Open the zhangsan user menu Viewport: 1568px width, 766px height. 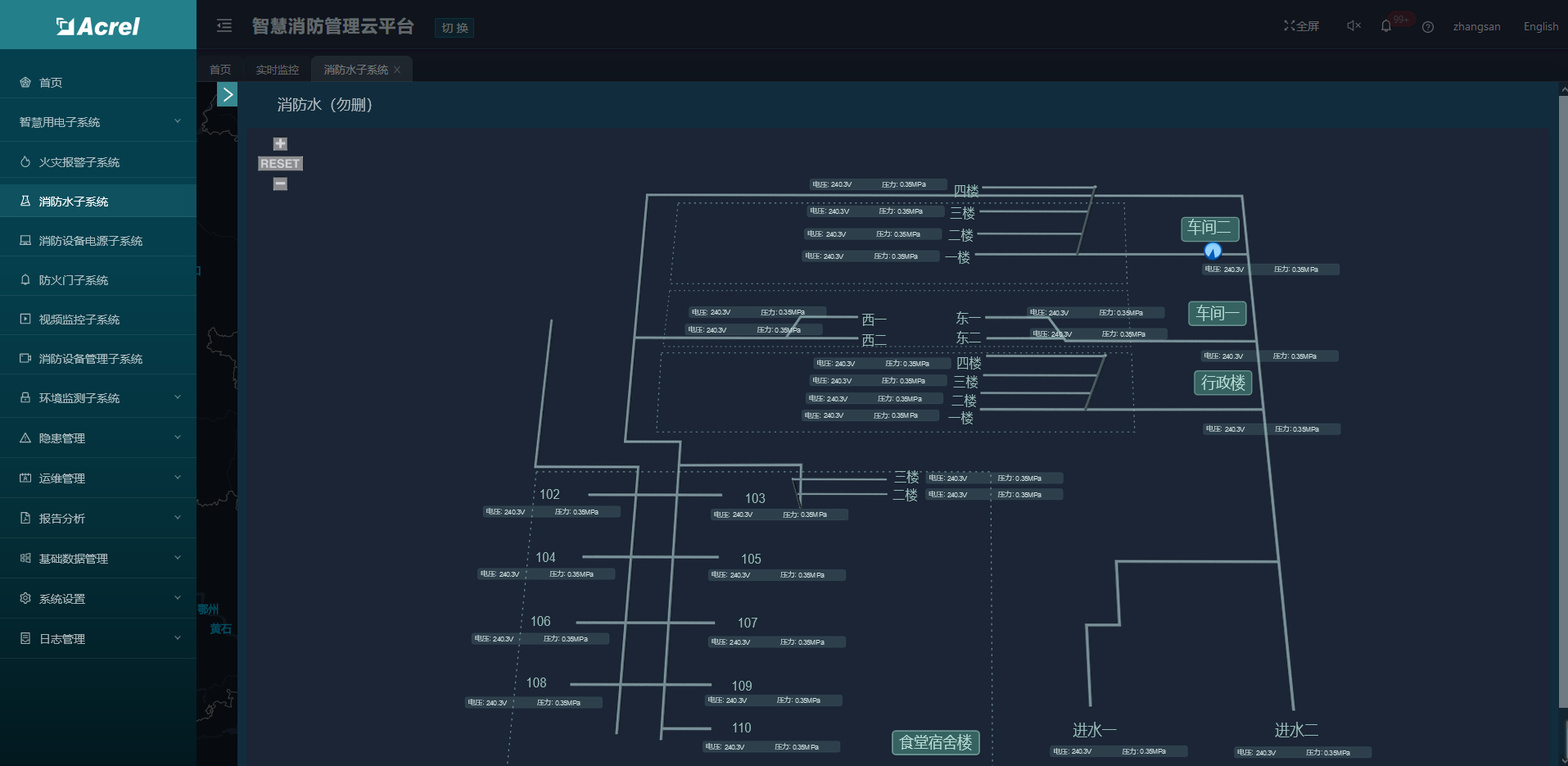pos(1476,26)
